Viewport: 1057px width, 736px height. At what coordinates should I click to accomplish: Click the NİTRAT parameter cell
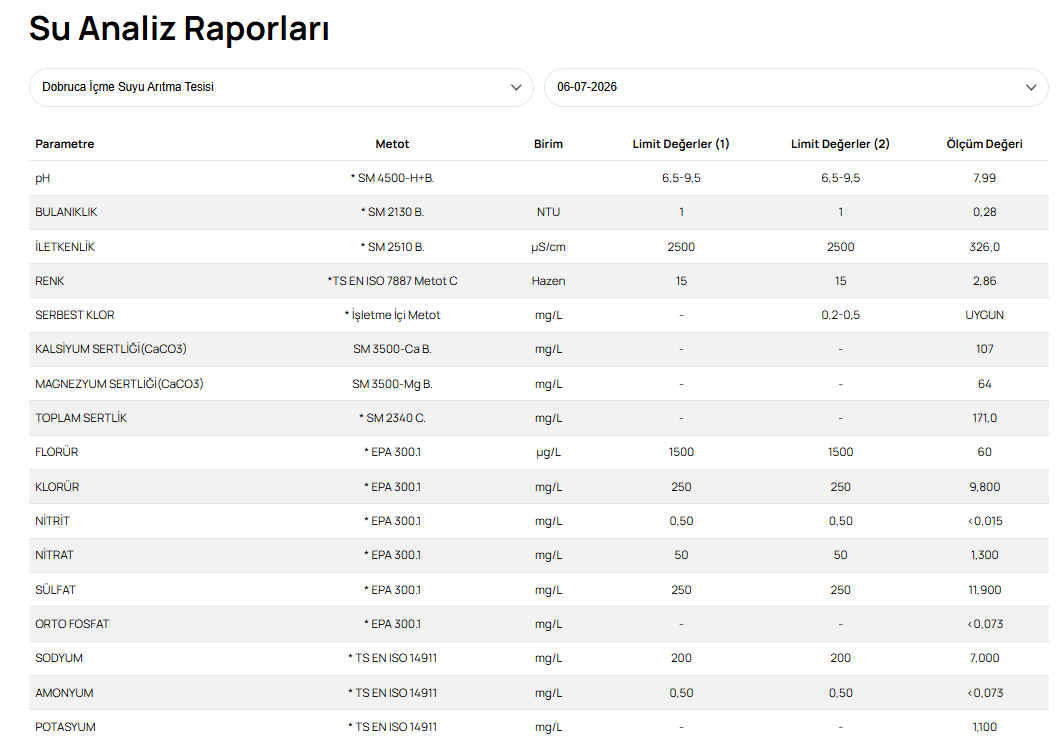coord(55,555)
